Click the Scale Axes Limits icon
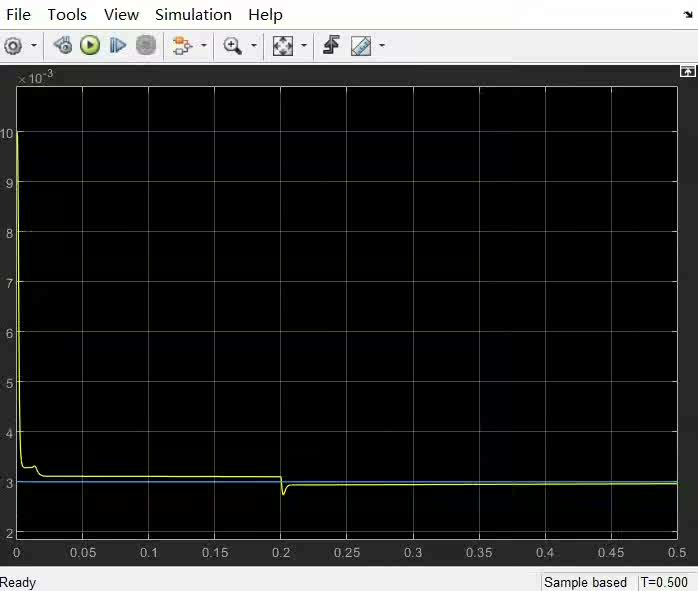Image resolution: width=698 pixels, height=591 pixels. click(x=283, y=45)
